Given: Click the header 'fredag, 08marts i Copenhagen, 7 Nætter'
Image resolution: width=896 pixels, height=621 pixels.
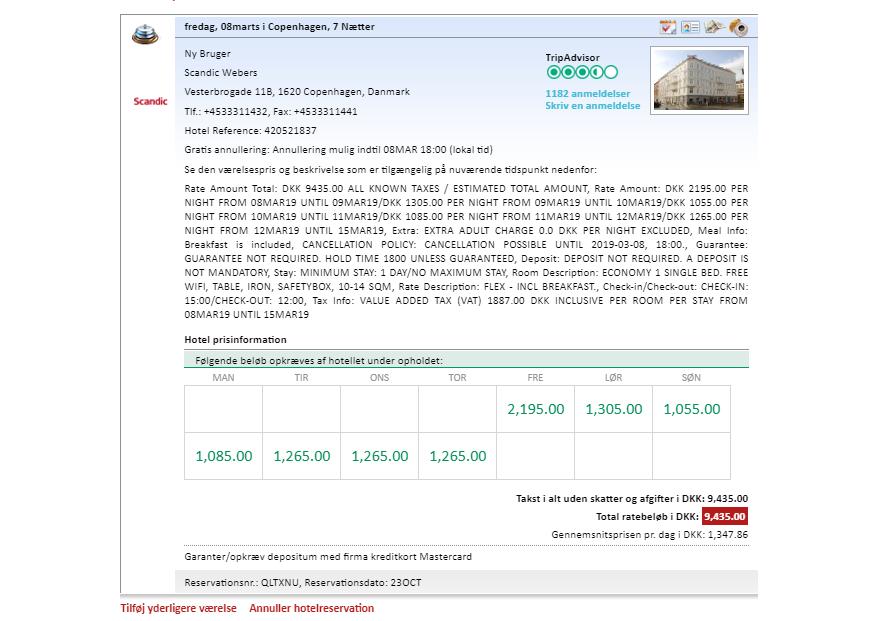Looking at the screenshot, I should [x=279, y=26].
